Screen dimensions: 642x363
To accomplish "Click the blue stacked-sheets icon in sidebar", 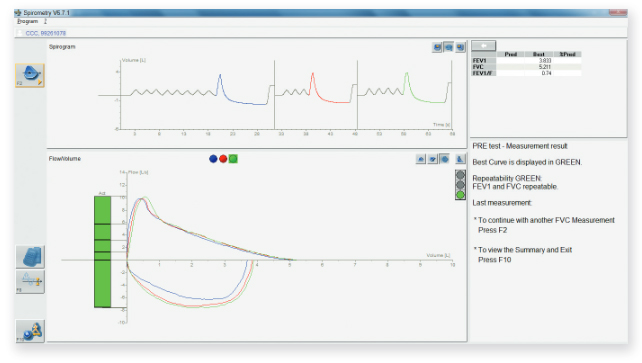I will (30, 257).
